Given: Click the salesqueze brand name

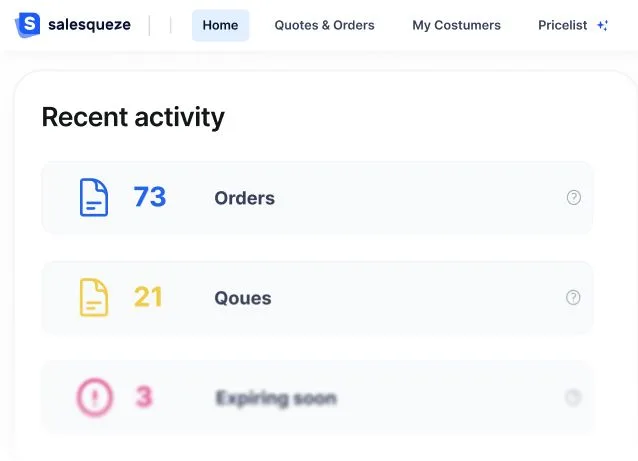Looking at the screenshot, I should coord(89,25).
